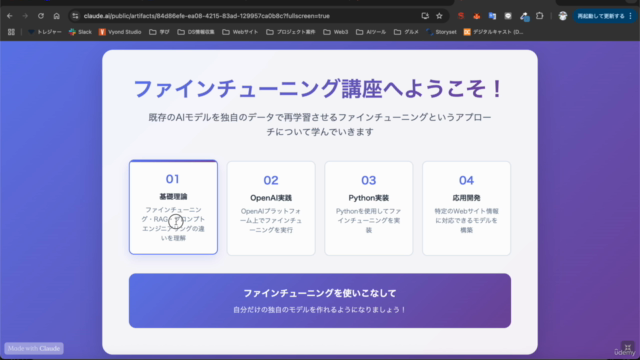
Task: Expand the AIツール bookmark folder
Action: tap(371, 32)
